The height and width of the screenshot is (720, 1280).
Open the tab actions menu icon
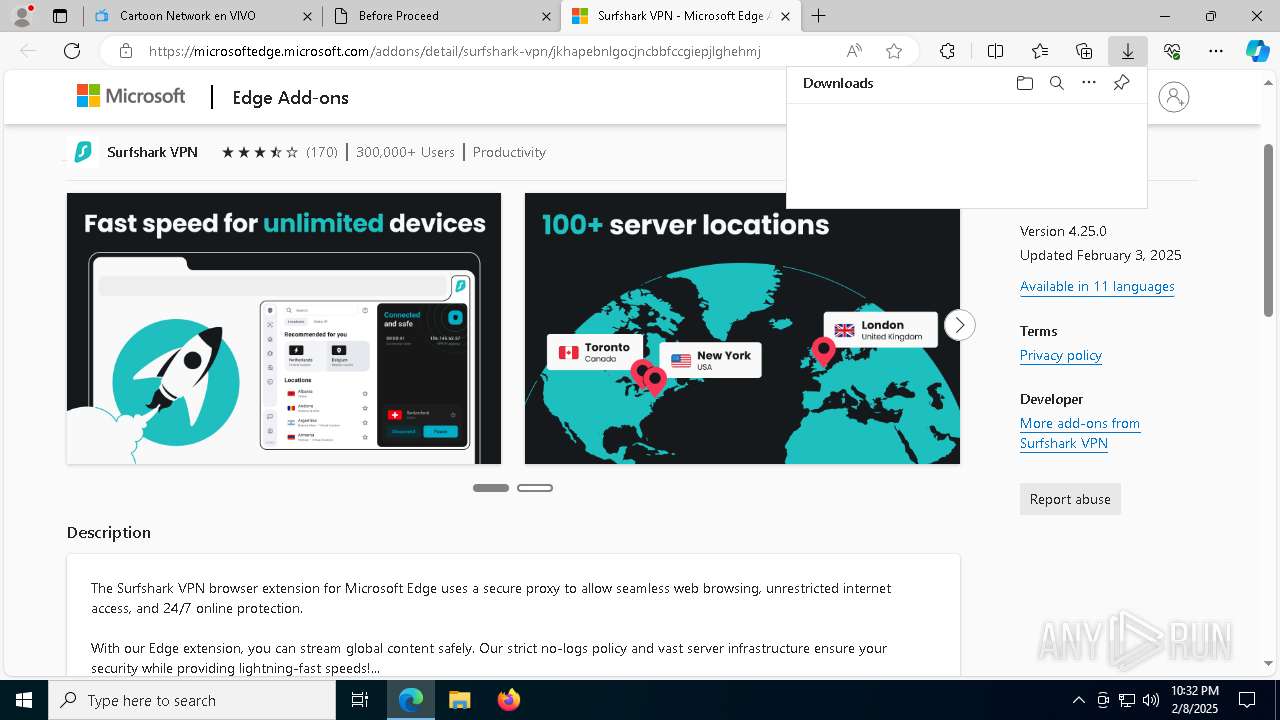tap(60, 16)
